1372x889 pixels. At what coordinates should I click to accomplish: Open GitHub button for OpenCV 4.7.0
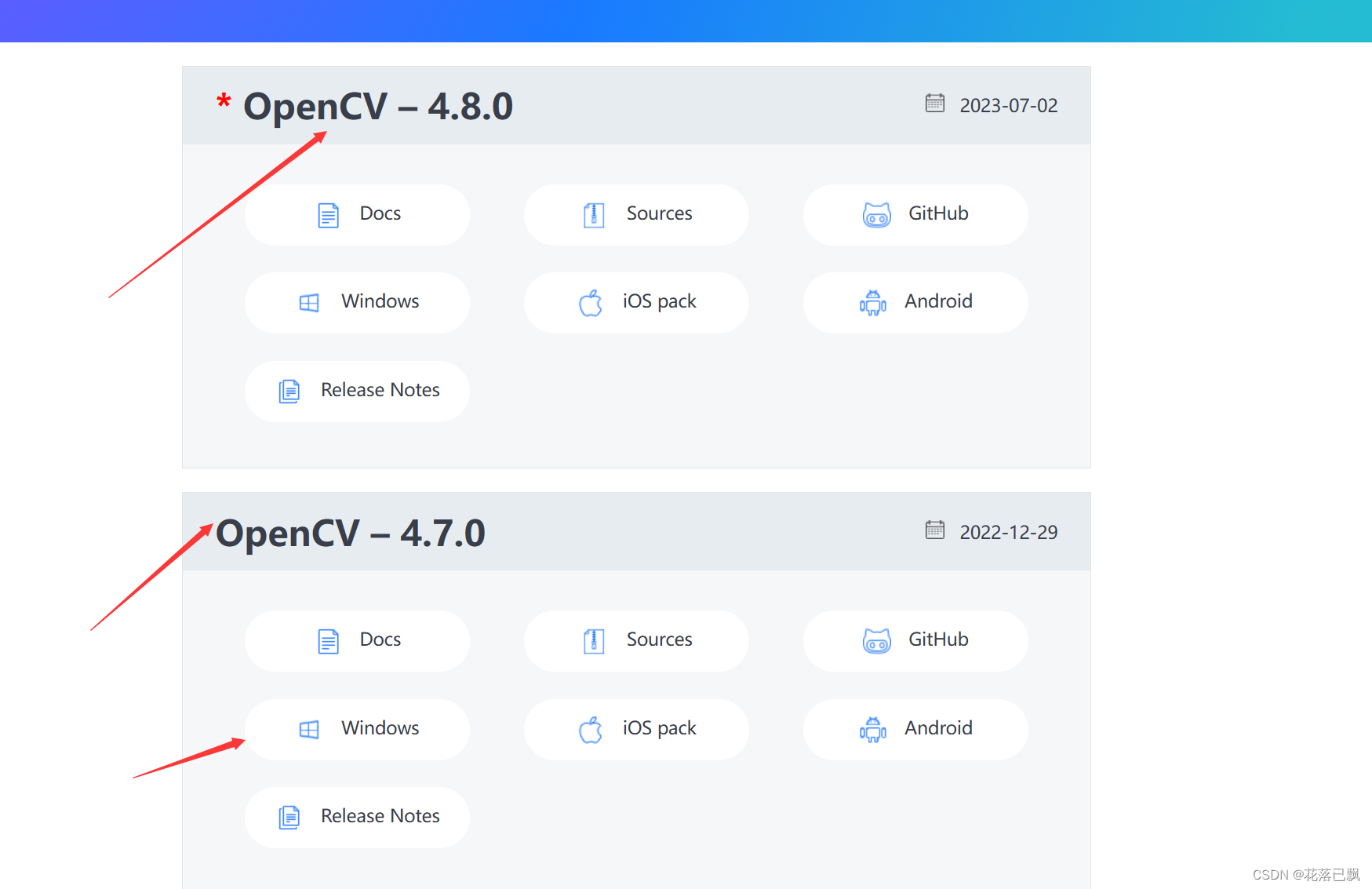[x=915, y=640]
